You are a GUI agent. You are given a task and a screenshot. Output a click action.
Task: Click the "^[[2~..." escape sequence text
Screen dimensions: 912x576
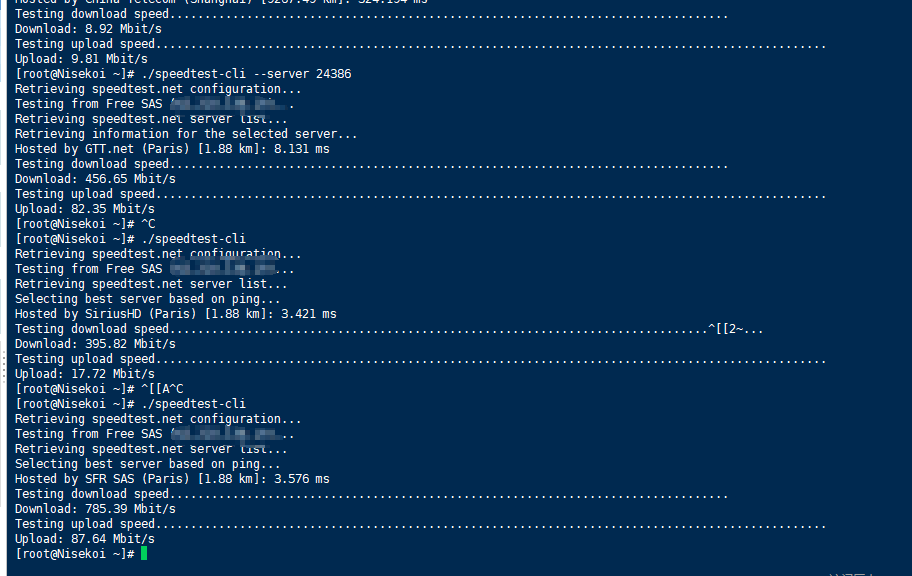(x=736, y=329)
